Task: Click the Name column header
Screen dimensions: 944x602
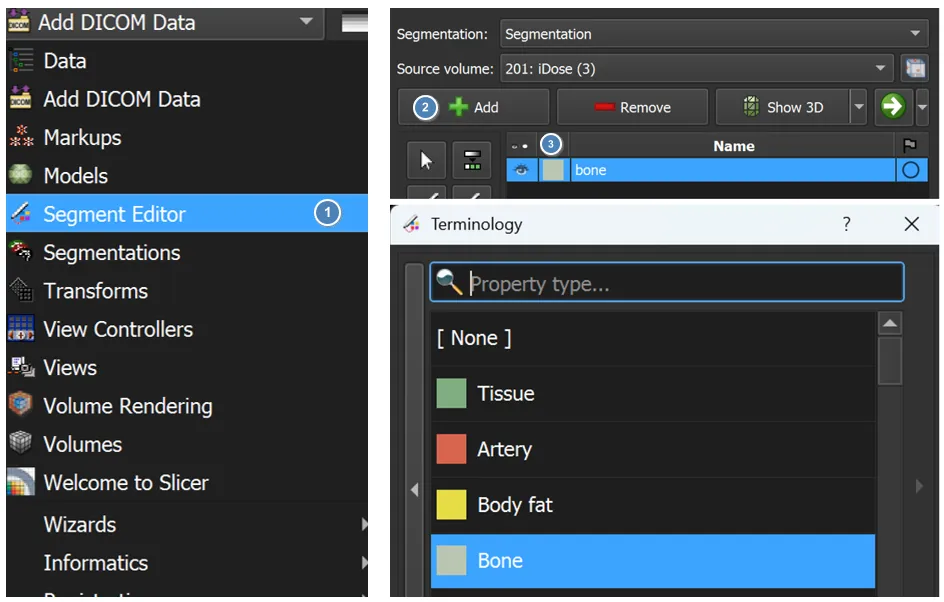Action: (733, 146)
